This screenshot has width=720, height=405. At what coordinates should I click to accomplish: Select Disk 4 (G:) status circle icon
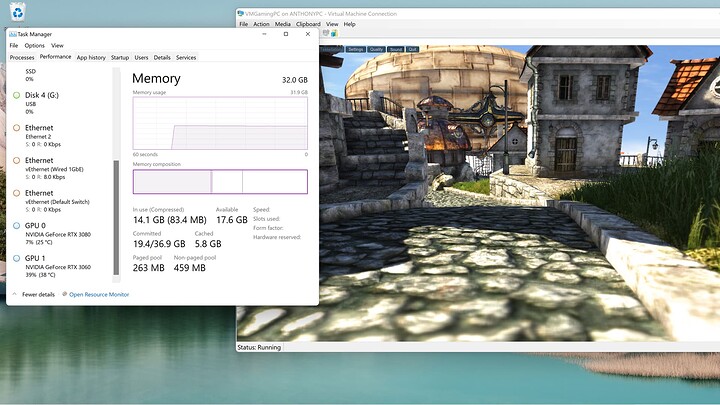tap(17, 95)
